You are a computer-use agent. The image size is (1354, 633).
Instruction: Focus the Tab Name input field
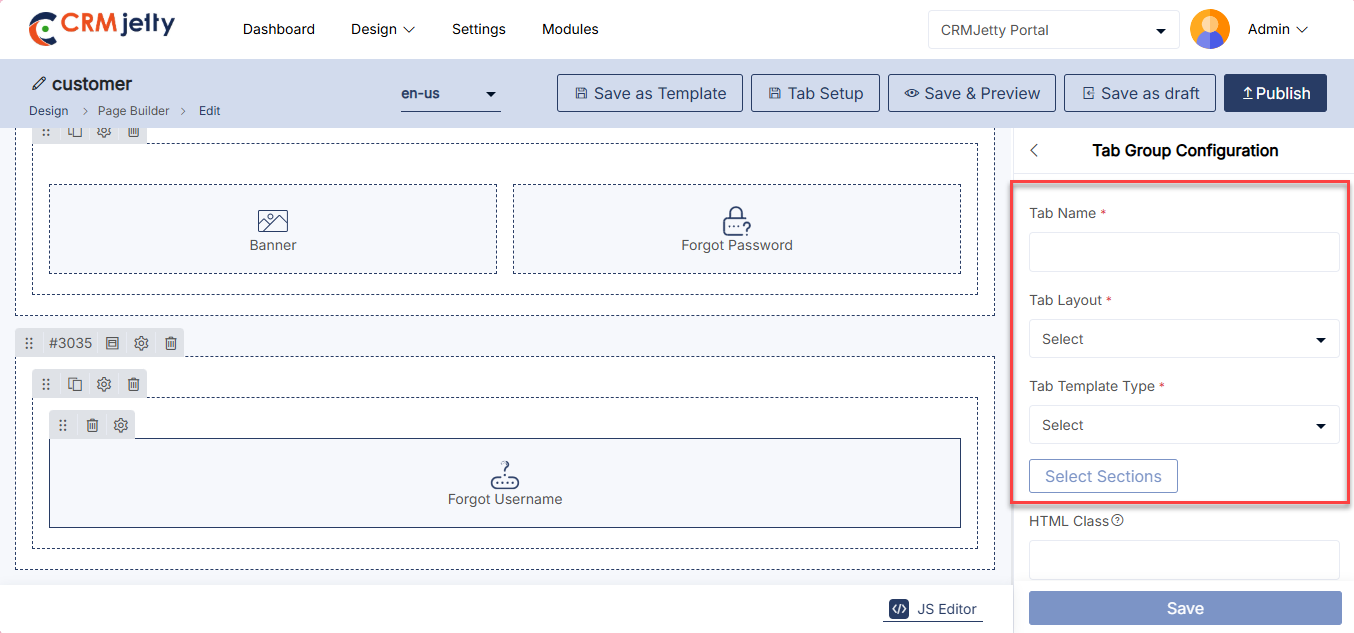tap(1184, 253)
